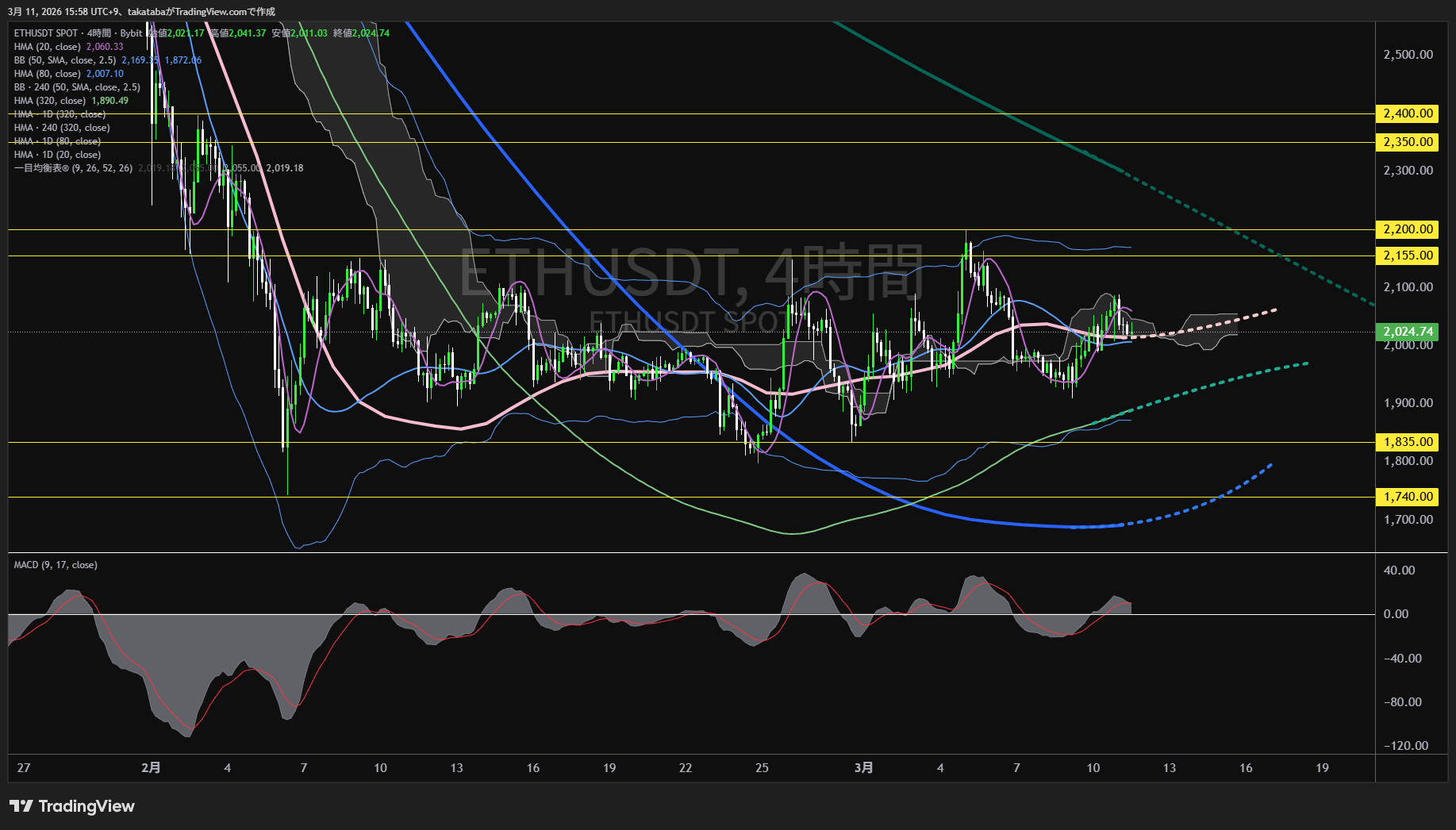This screenshot has width=1456, height=830.
Task: Click the HMA (80, close) legend label
Action: point(48,74)
